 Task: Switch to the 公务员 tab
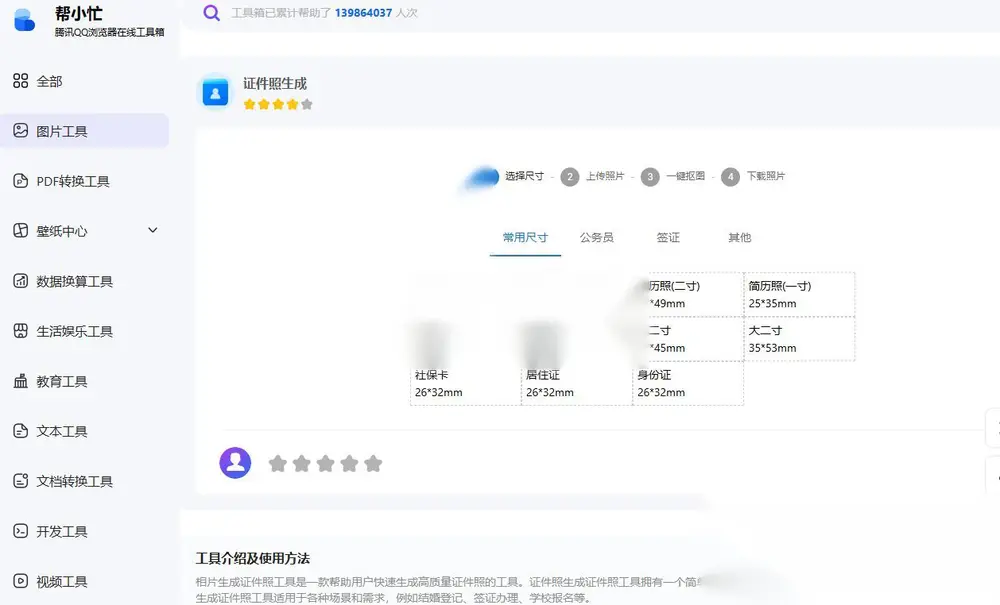tap(596, 238)
